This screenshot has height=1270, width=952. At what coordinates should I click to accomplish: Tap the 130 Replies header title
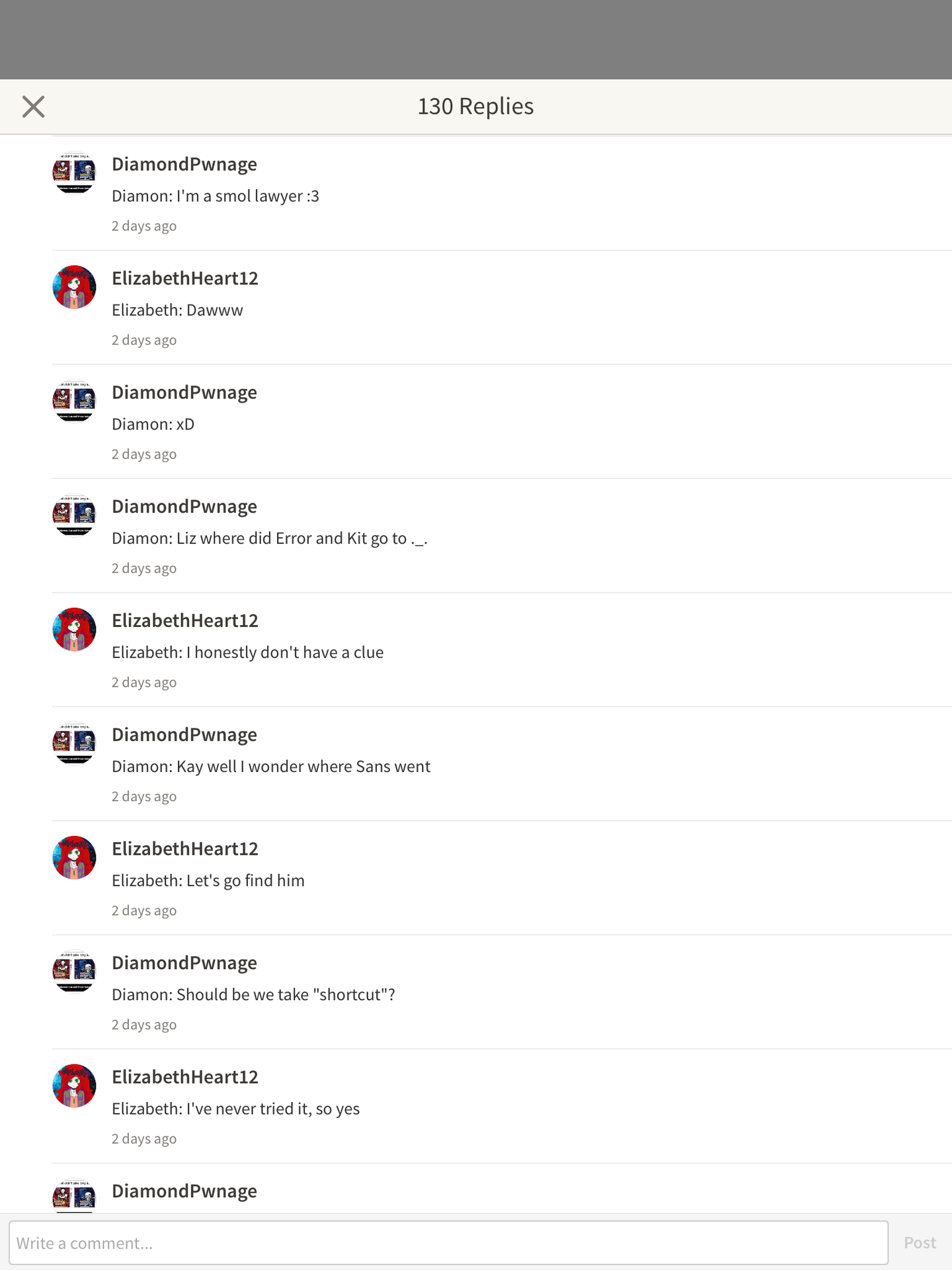pyautogui.click(x=476, y=106)
